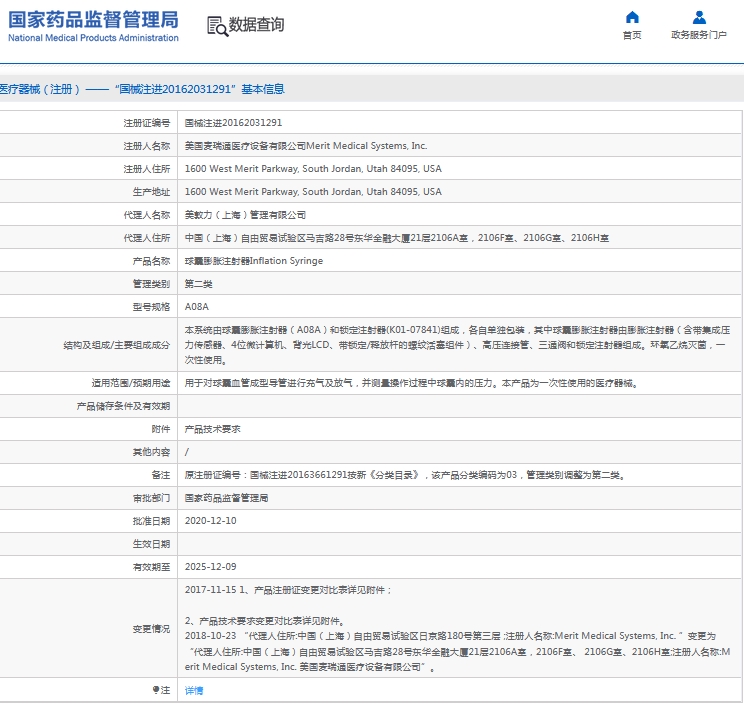Click the approval date 2020-12-10
This screenshot has height=708, width=744.
coord(210,521)
